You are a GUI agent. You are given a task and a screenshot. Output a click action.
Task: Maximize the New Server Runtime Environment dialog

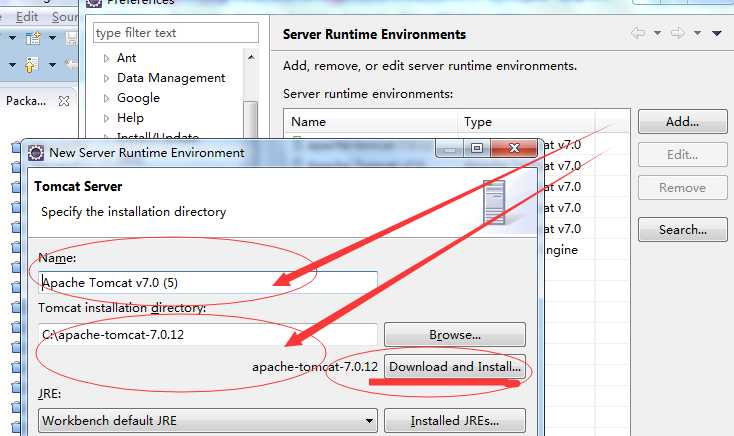(x=477, y=148)
